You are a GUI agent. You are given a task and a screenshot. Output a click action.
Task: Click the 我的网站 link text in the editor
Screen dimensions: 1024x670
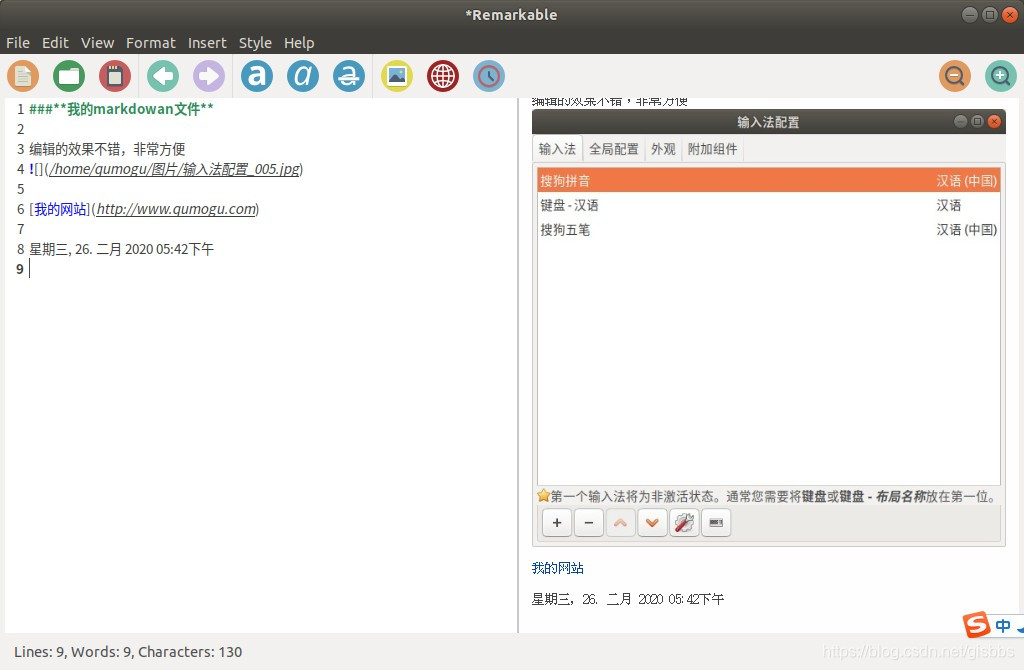click(60, 209)
